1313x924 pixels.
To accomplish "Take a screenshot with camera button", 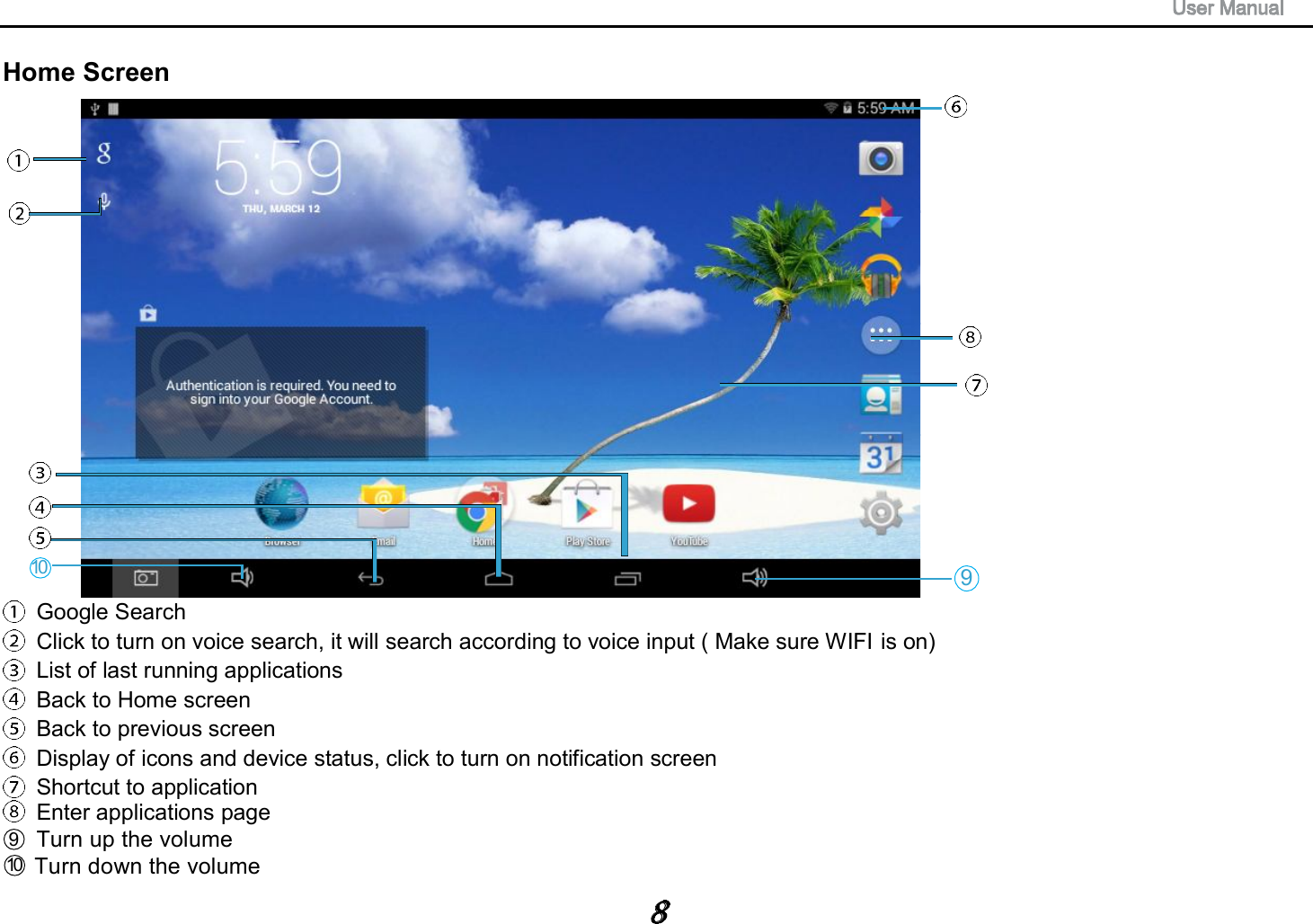I will 146,578.
